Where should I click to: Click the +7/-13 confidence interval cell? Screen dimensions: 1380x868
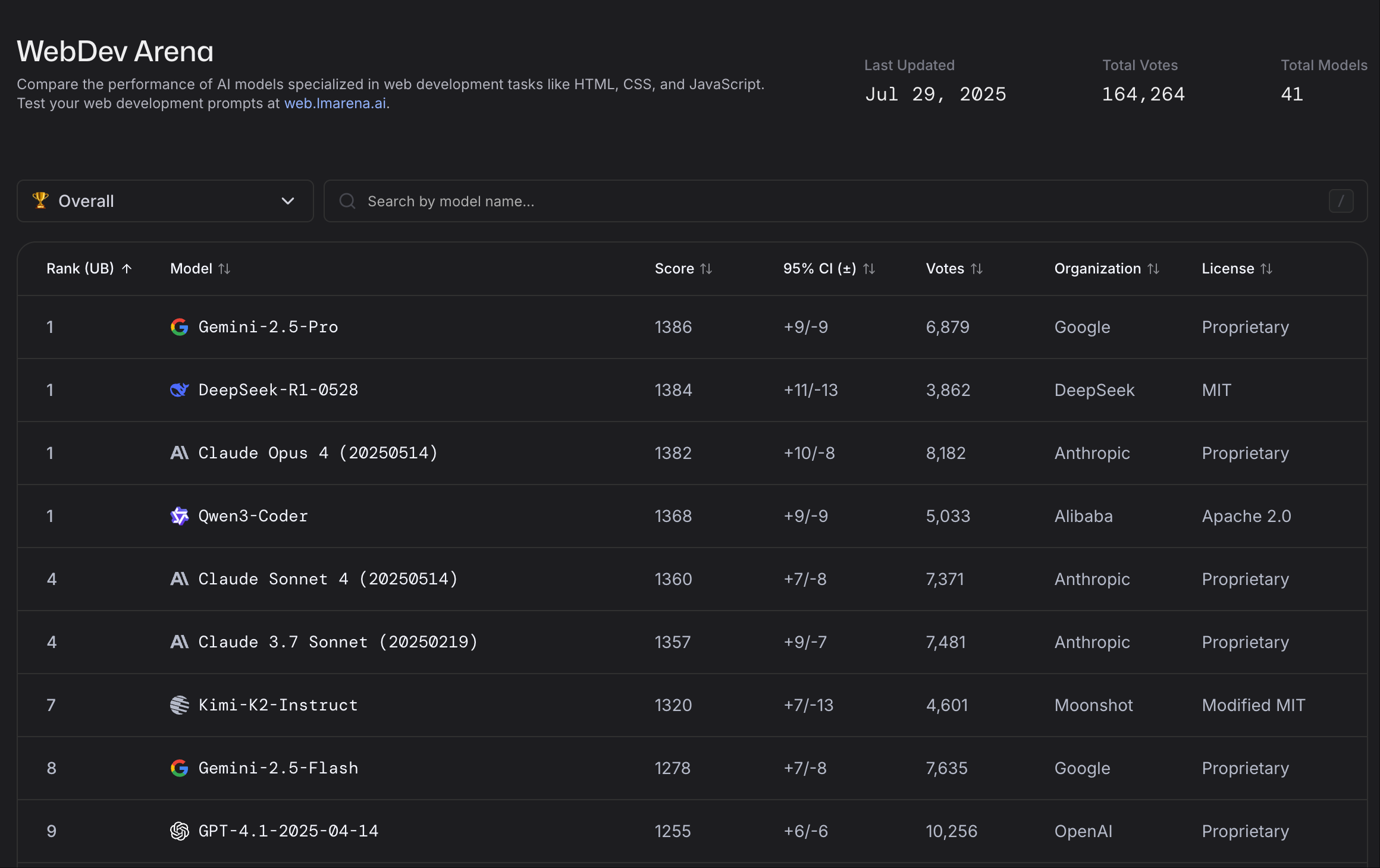[808, 705]
